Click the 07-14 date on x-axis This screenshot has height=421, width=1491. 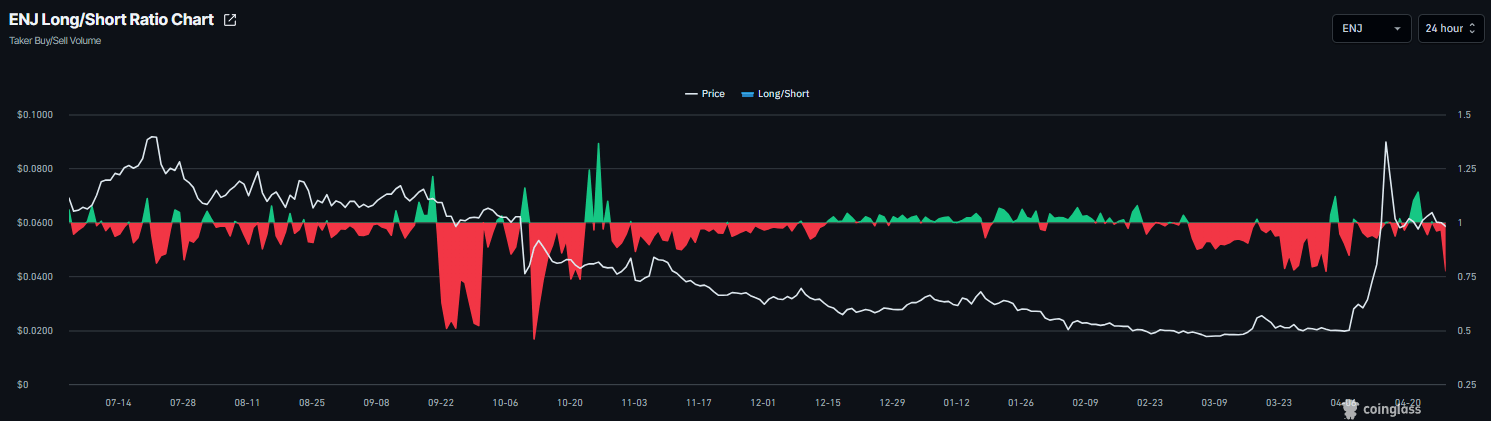119,403
